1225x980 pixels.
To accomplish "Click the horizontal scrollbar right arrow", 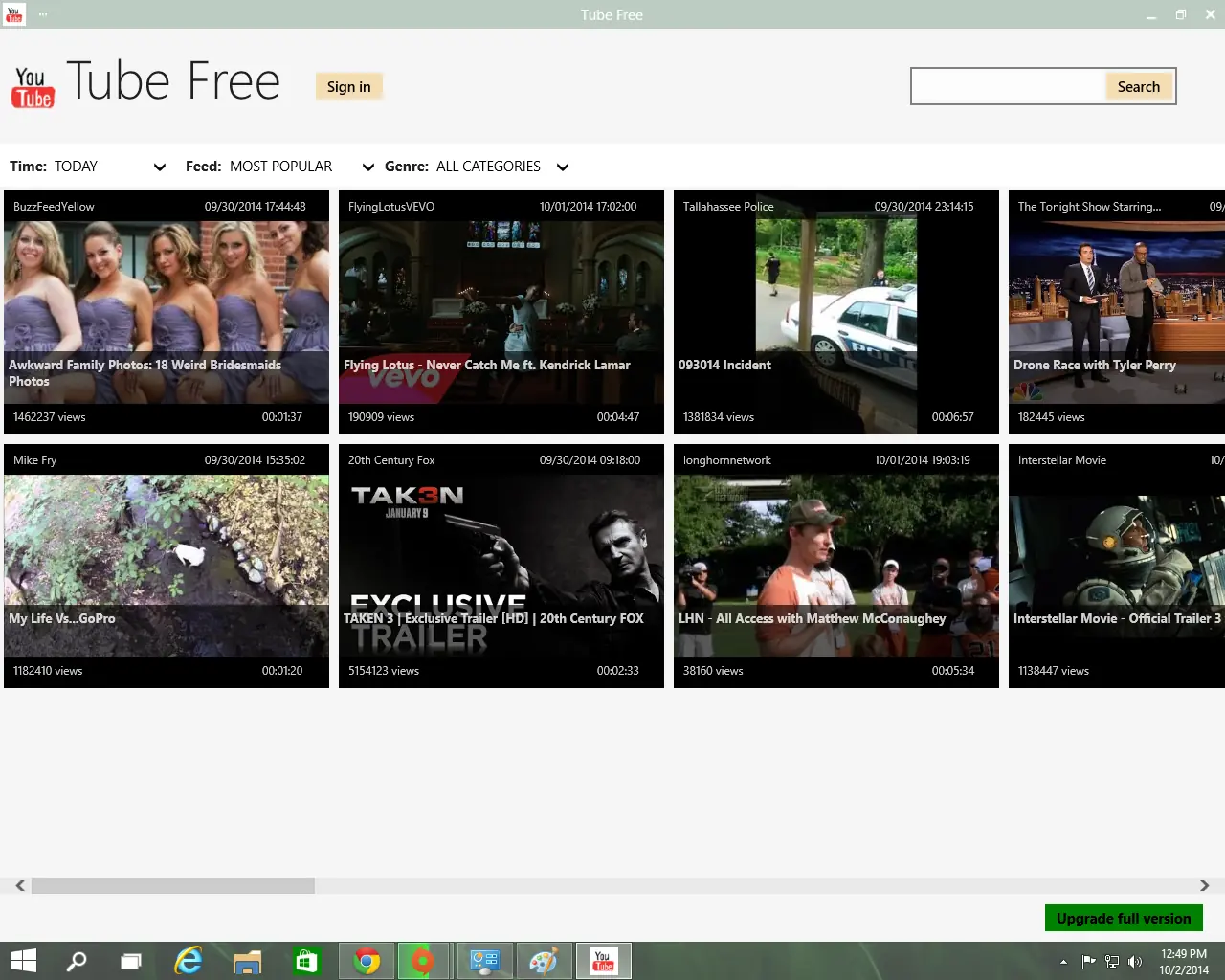I will tap(1204, 886).
